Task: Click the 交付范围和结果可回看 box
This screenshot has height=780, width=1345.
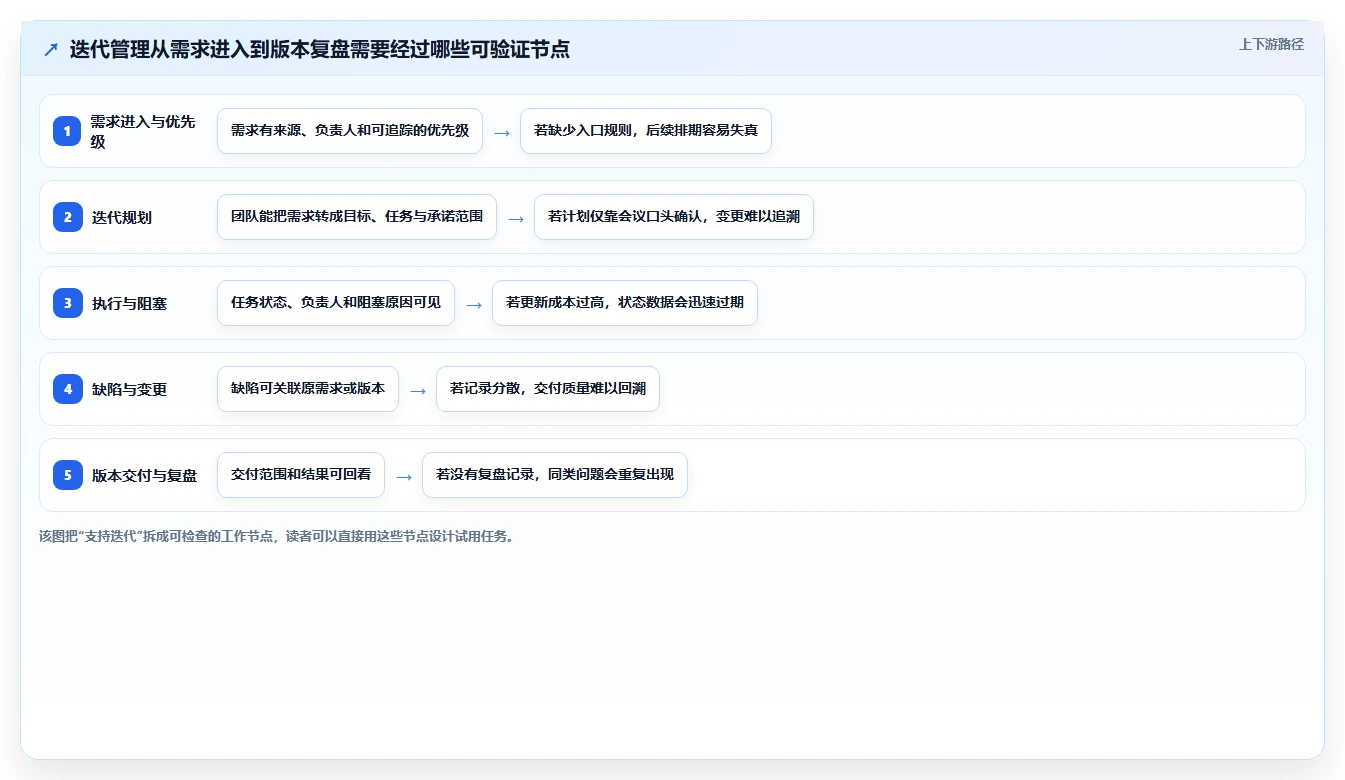Action: pos(301,475)
